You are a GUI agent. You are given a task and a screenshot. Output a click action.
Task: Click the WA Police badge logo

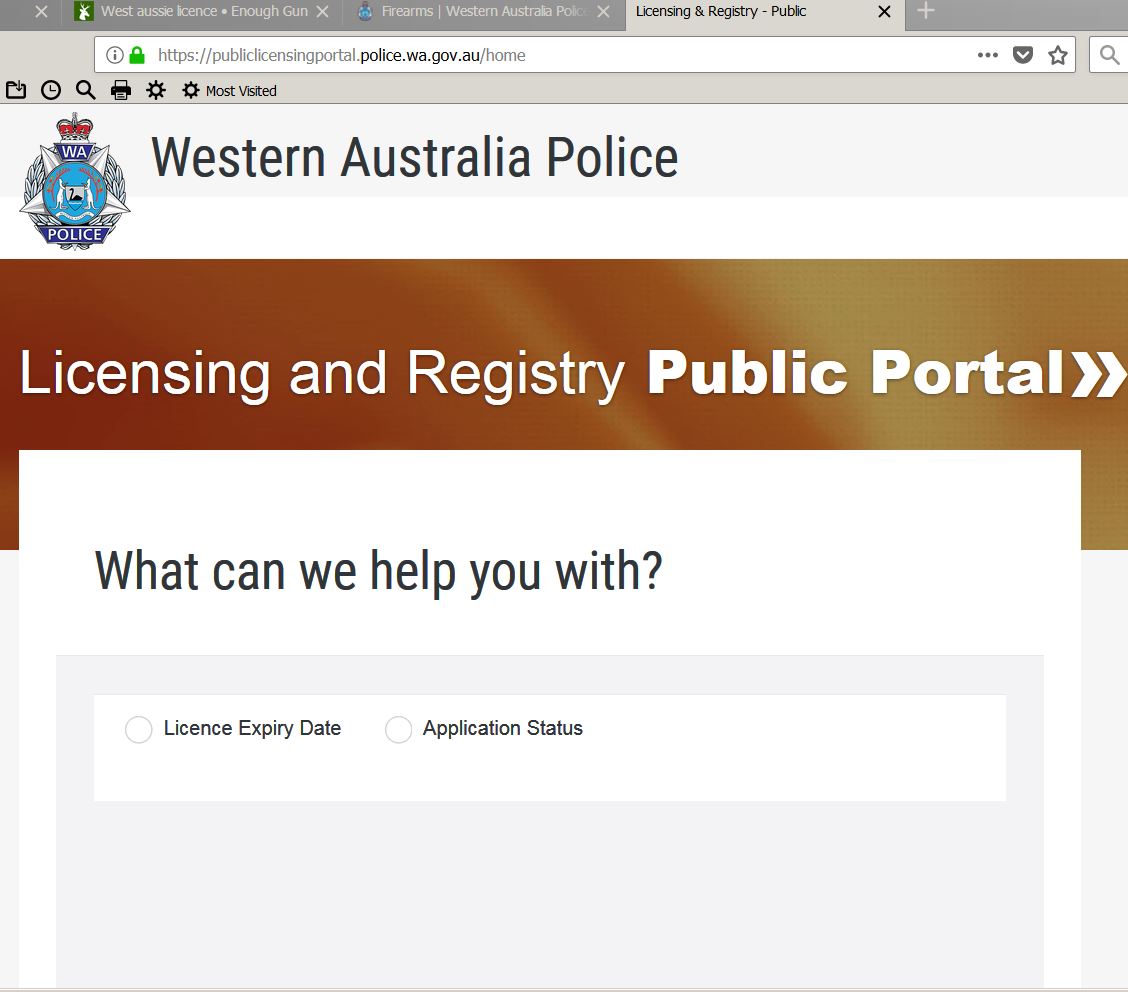(75, 181)
